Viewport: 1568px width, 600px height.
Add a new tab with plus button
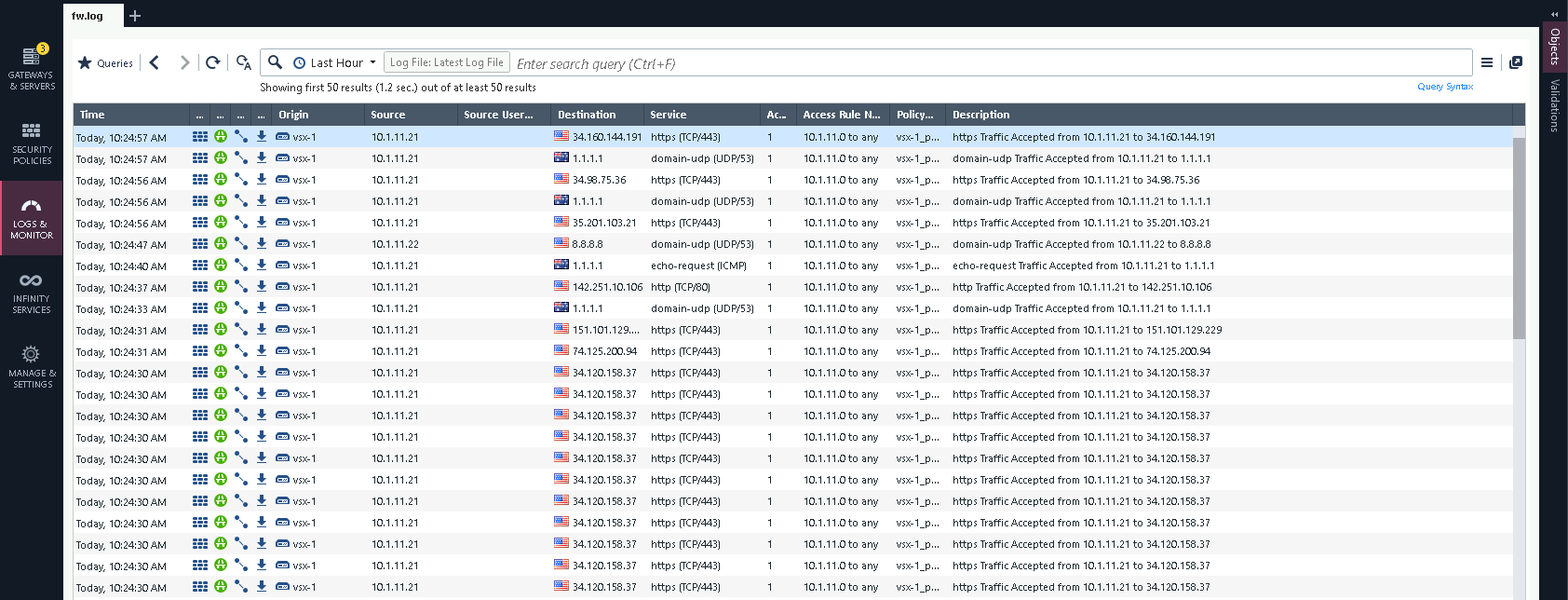click(135, 16)
